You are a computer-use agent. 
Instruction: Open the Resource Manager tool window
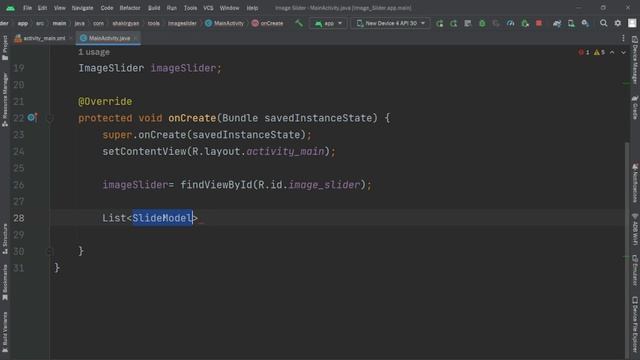(x=5, y=100)
